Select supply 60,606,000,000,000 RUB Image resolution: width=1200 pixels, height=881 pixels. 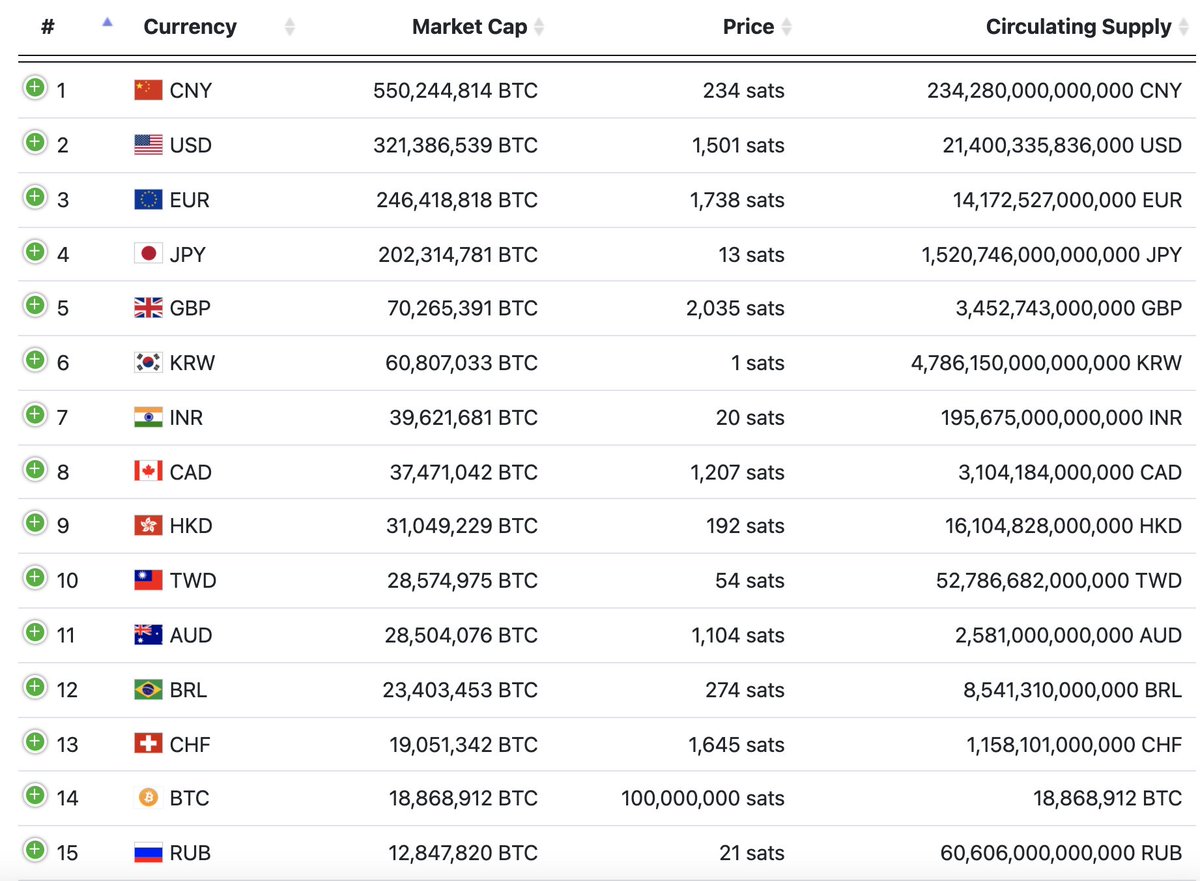tap(1061, 853)
